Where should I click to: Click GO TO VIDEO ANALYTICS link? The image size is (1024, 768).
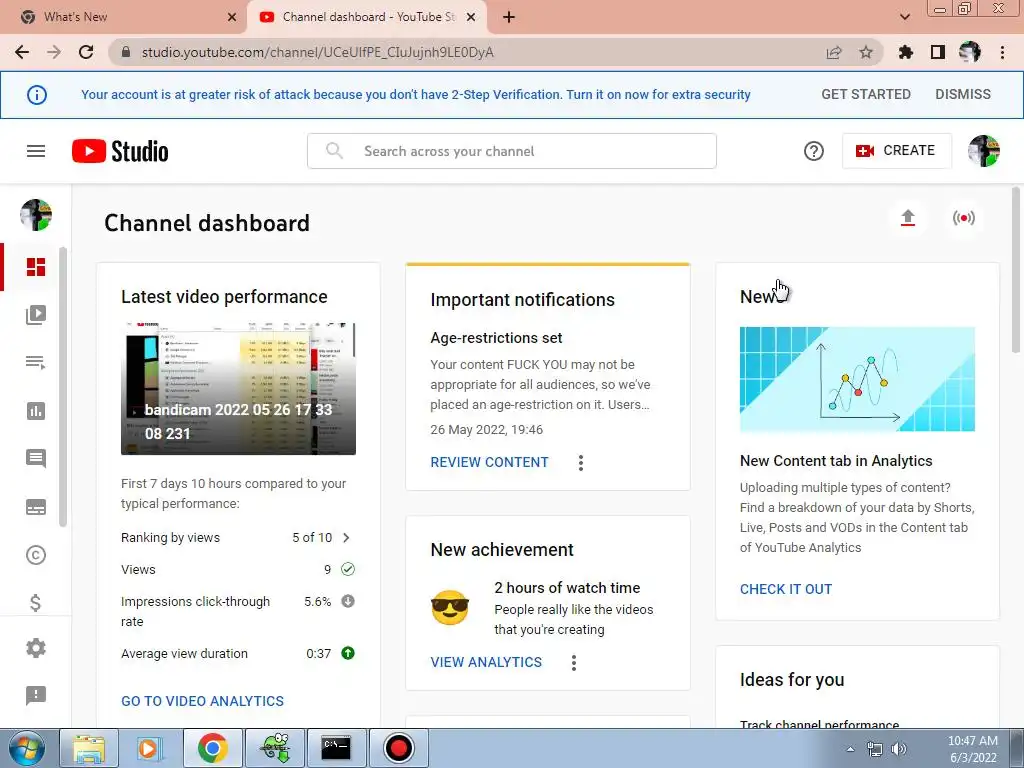tap(202, 701)
